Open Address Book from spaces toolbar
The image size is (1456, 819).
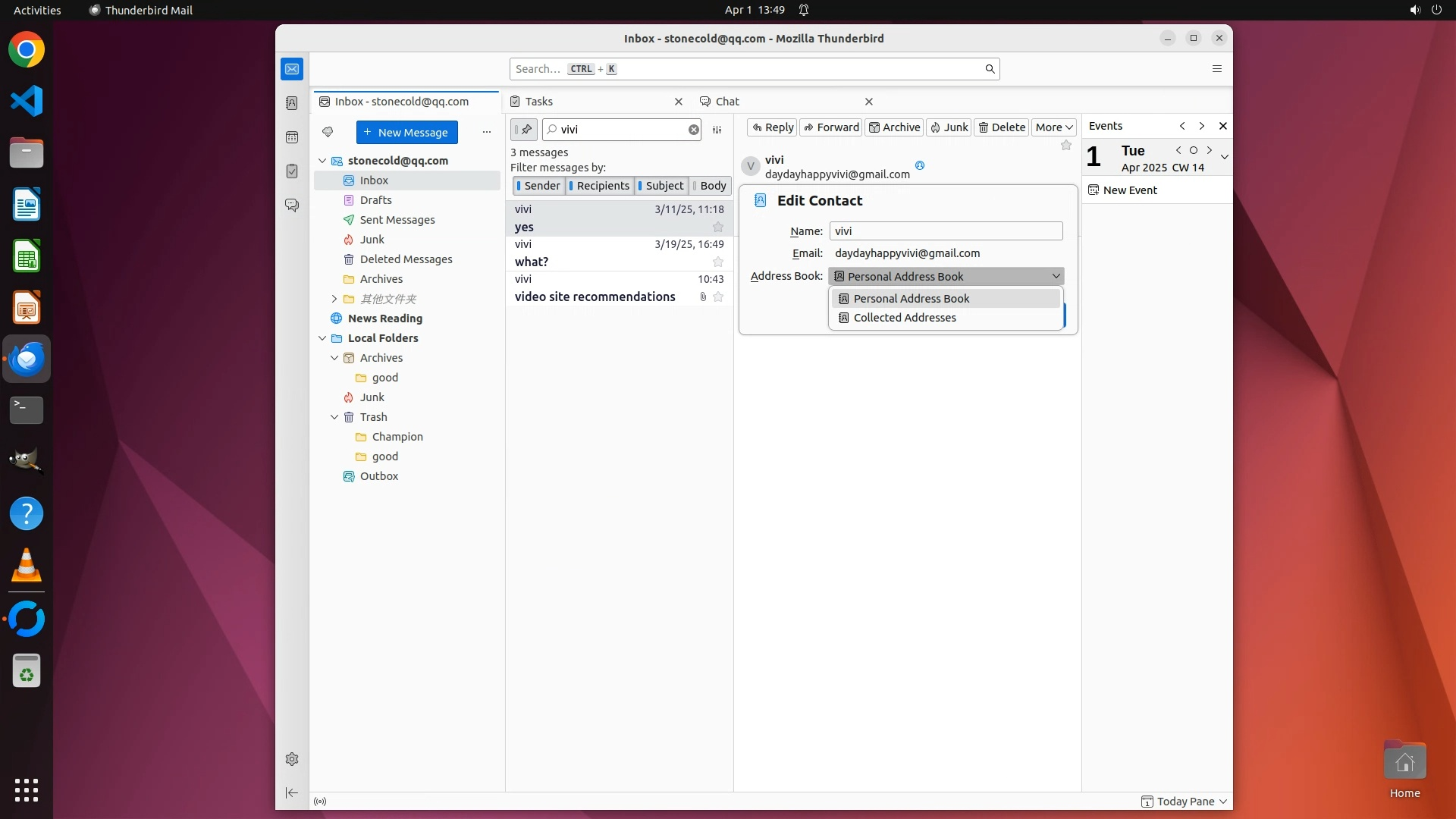292,103
